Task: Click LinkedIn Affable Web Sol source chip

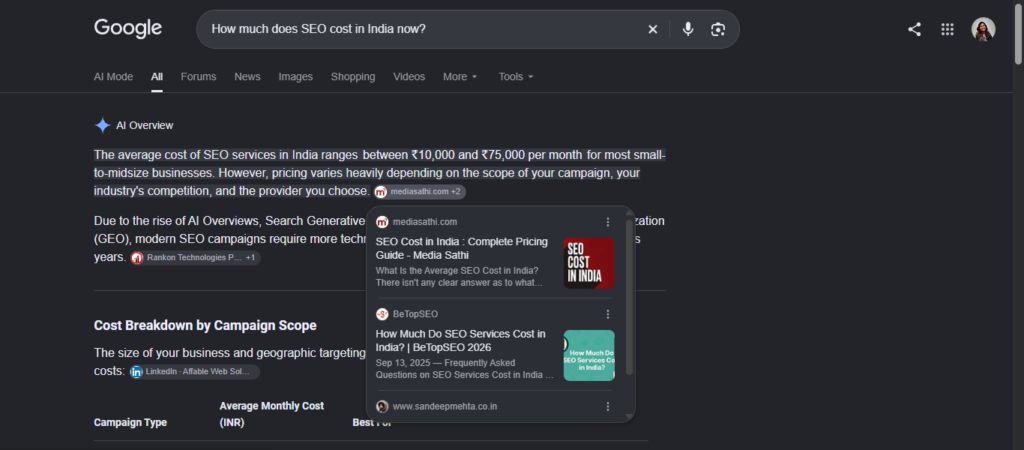Action: point(194,372)
